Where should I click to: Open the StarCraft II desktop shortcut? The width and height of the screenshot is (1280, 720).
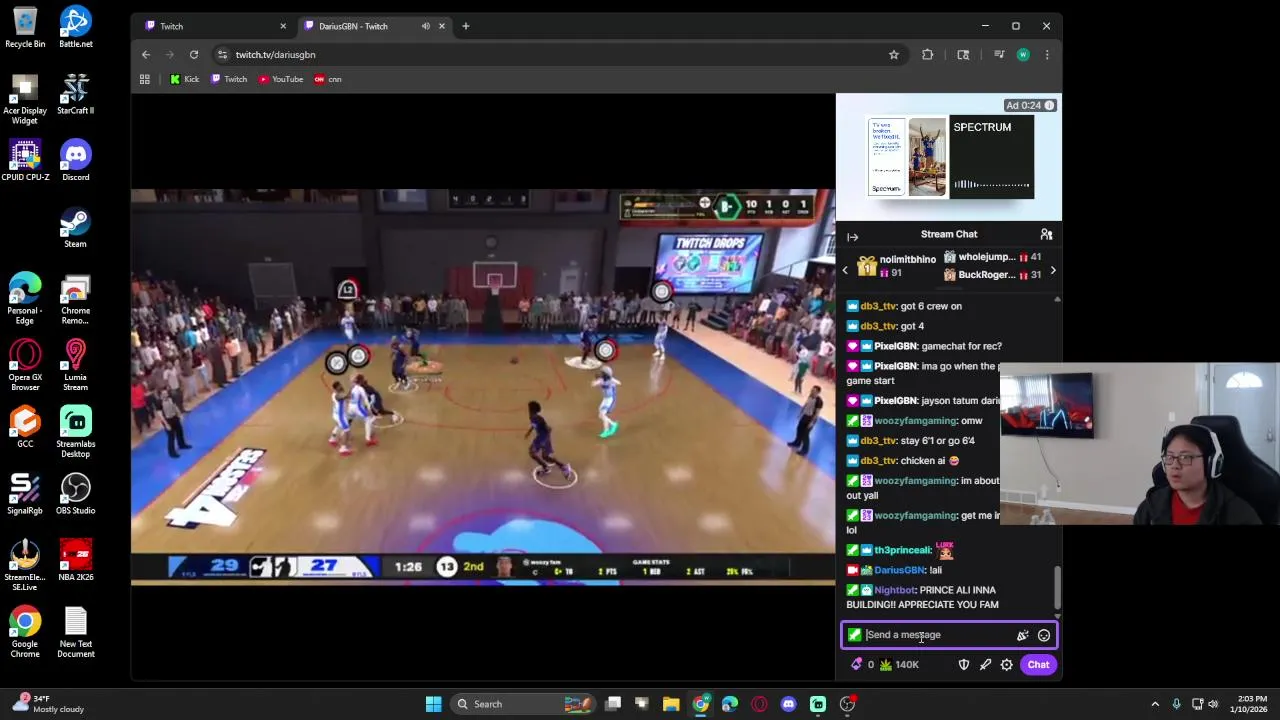(x=75, y=95)
